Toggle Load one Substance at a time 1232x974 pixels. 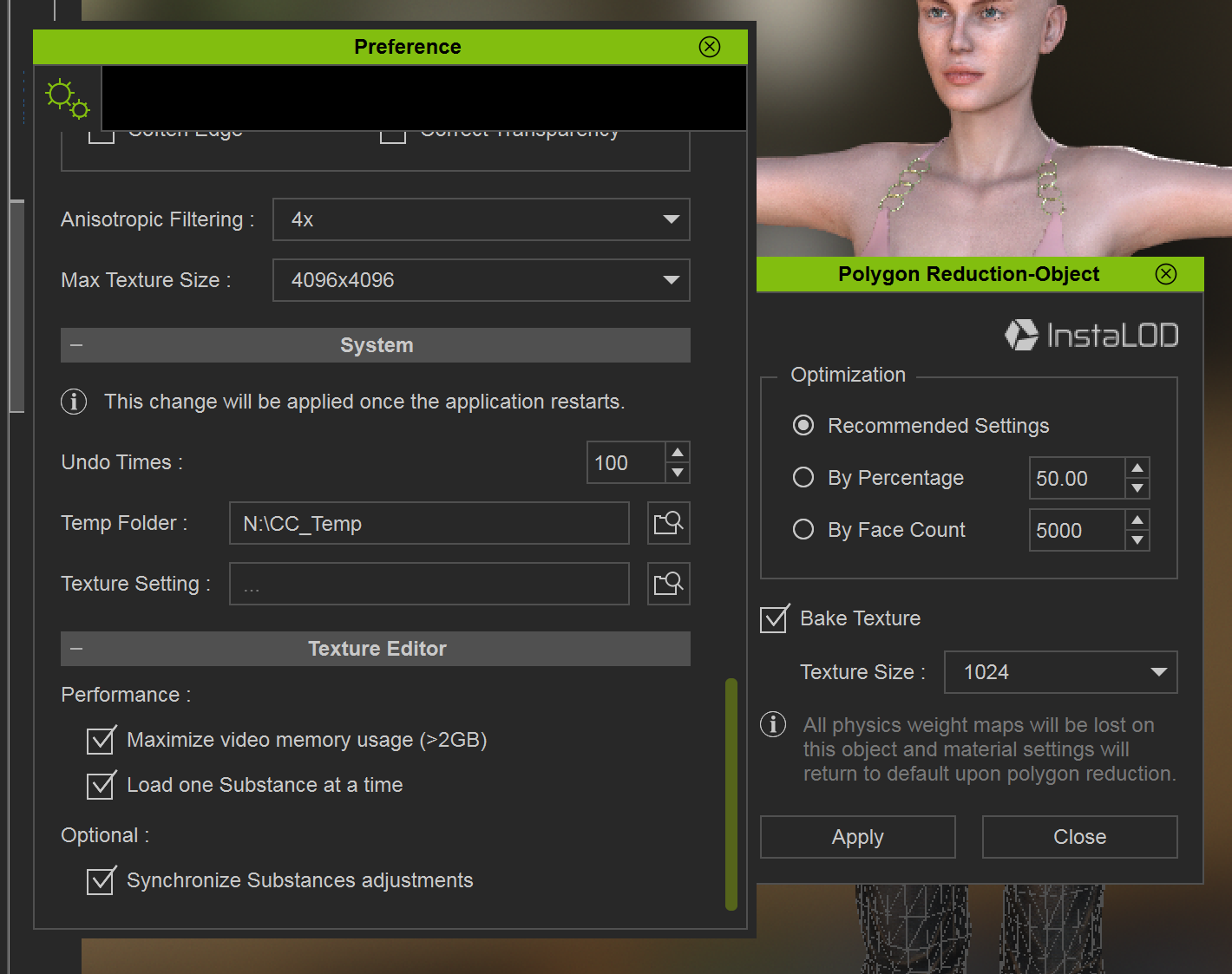(x=101, y=785)
